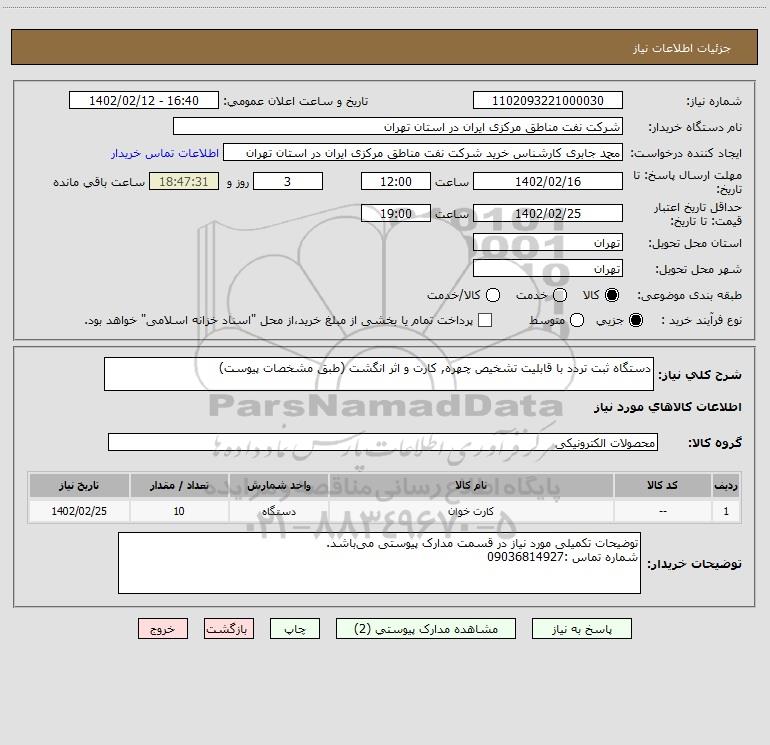Screen dimensions: 770x745
Task: Click the general need description text box
Action: click(x=379, y=374)
